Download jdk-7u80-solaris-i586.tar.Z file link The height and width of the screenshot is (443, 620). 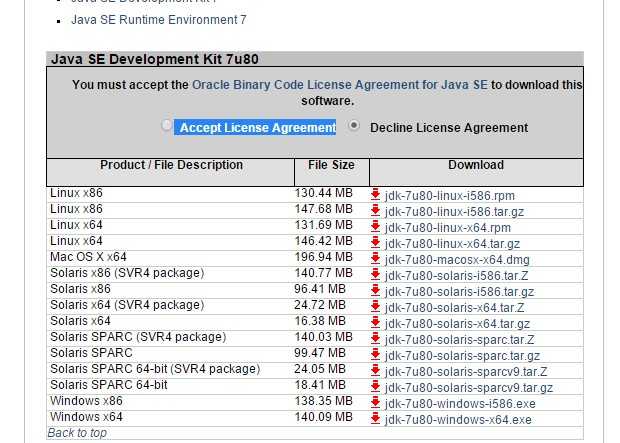click(456, 276)
